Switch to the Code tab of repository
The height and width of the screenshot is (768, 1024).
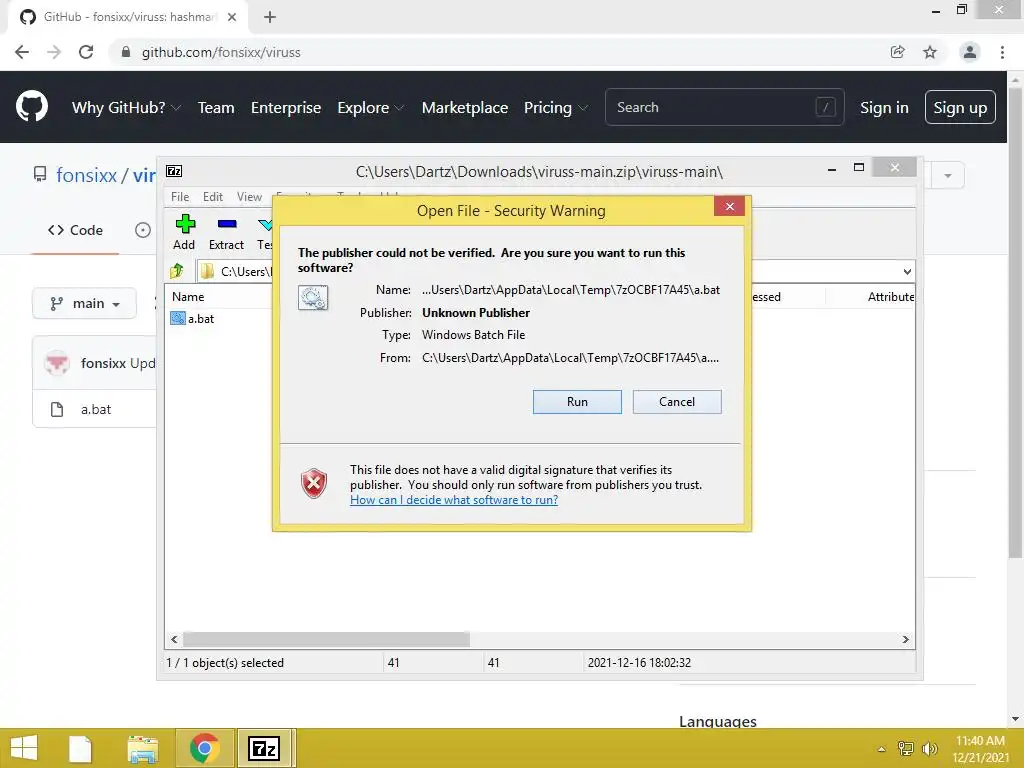point(76,230)
